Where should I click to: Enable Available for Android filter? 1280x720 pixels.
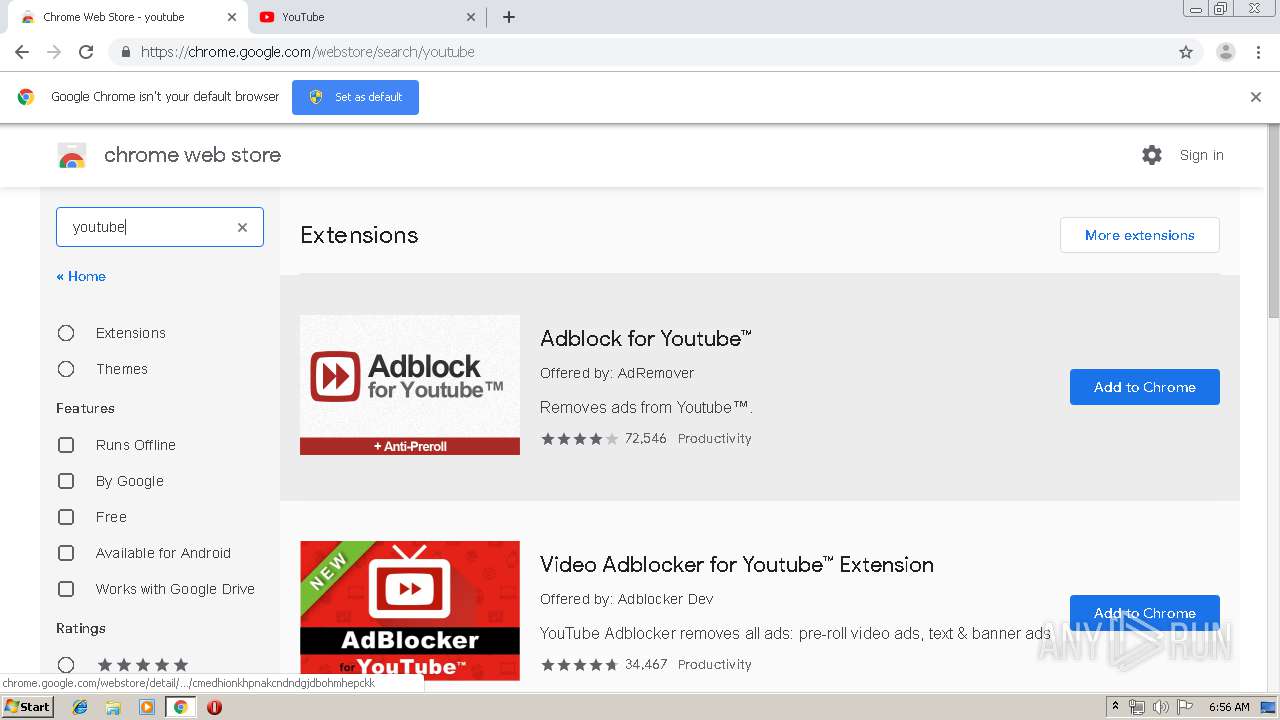click(x=66, y=553)
